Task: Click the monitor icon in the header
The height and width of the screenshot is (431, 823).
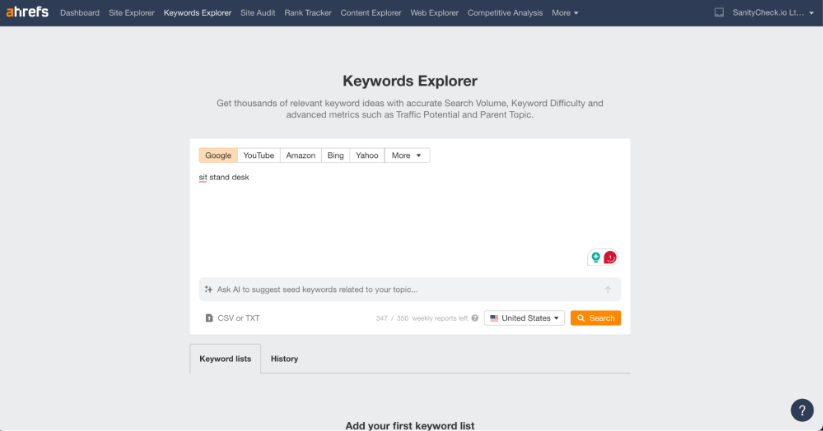Action: pos(719,13)
